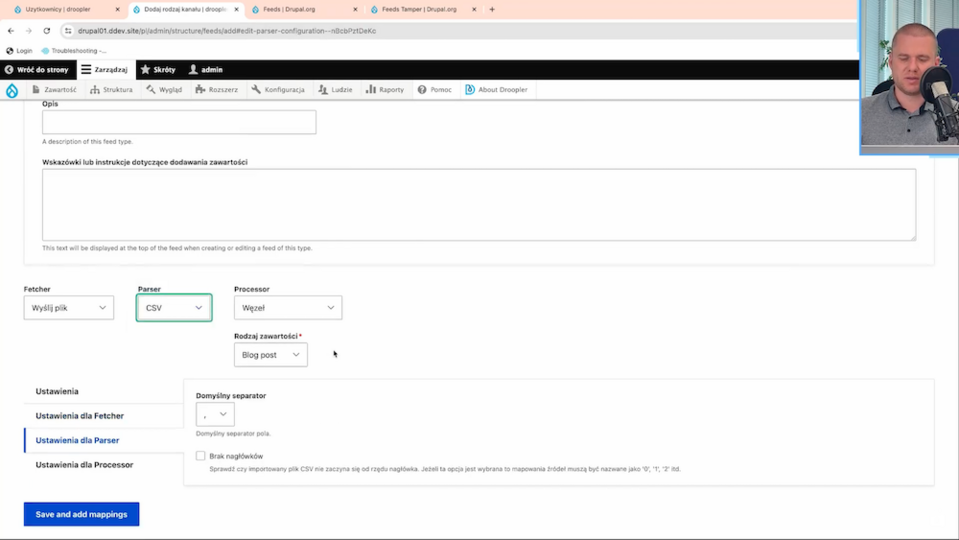This screenshot has height=540, width=959.
Task: Open the admin user menu
Action: pos(206,70)
